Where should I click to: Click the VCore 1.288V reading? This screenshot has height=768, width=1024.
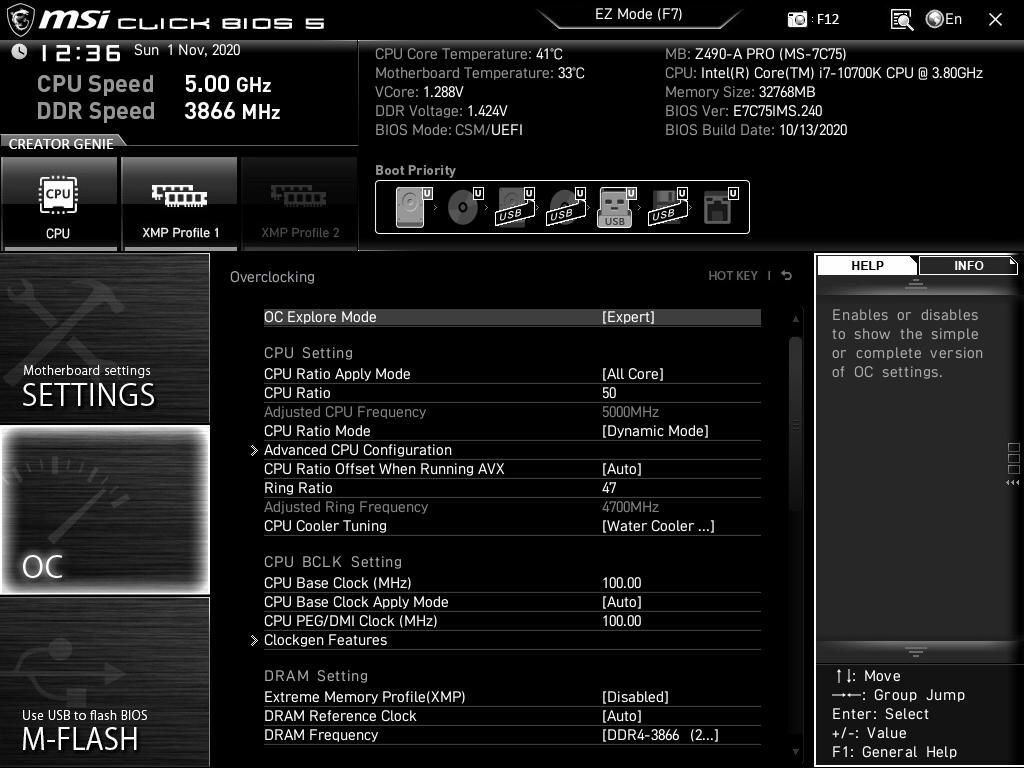coord(419,92)
